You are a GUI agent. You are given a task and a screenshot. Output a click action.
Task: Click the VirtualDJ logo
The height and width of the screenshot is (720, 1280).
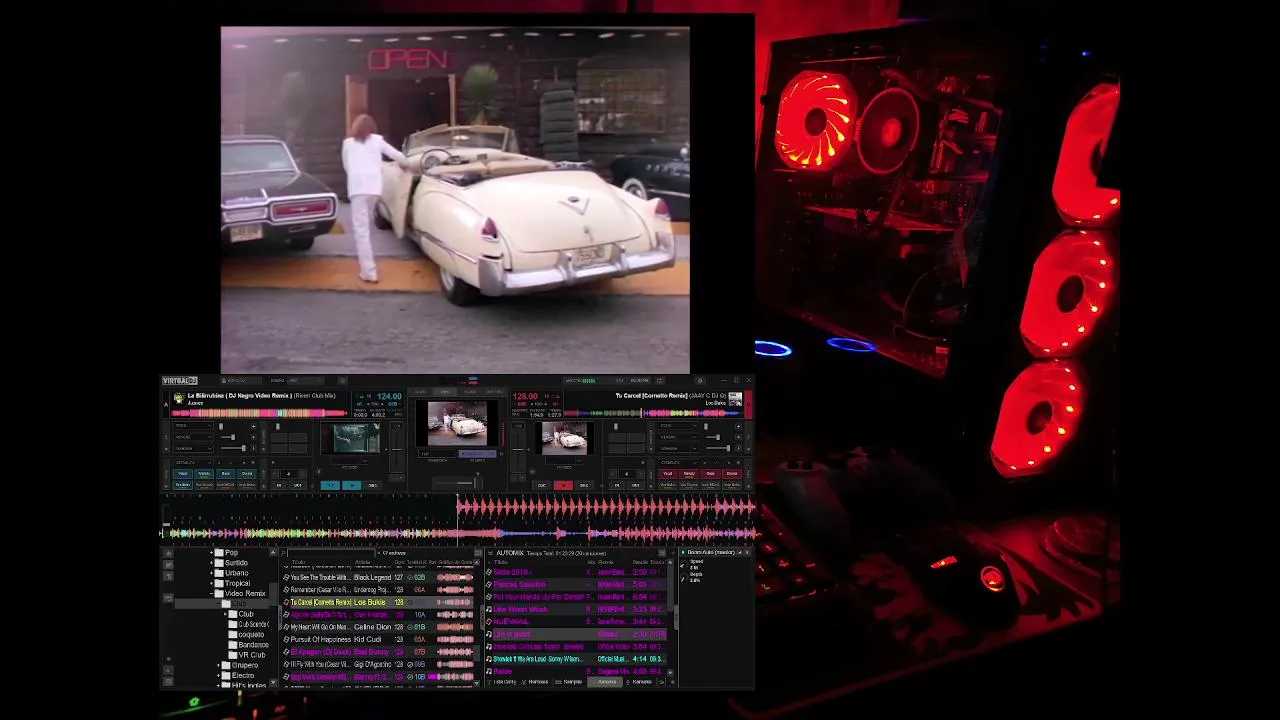click(180, 380)
